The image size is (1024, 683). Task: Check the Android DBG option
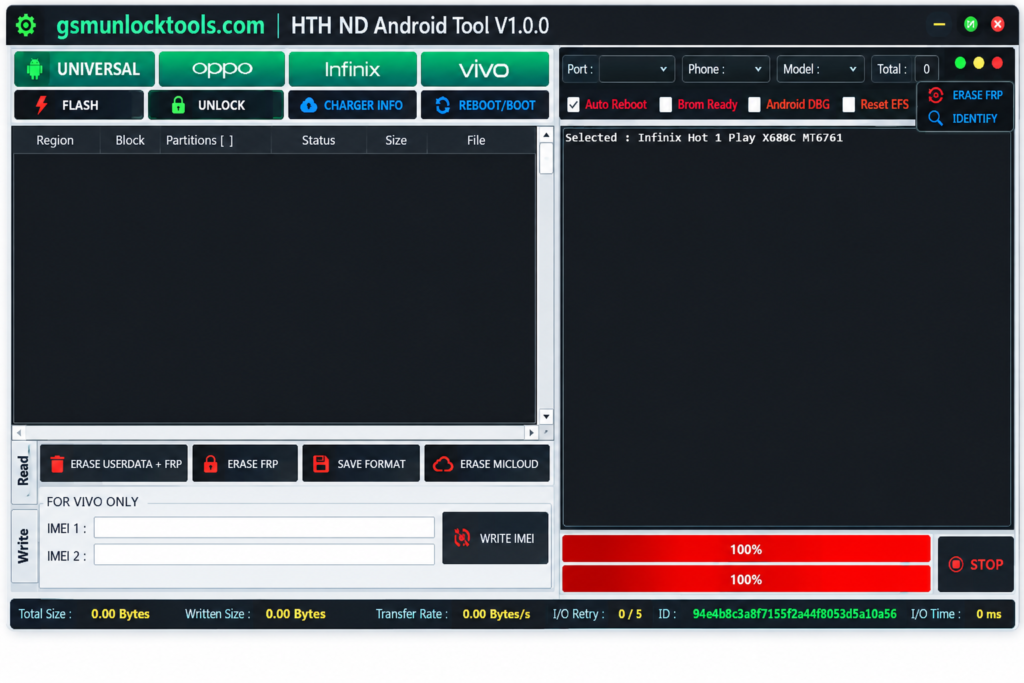[x=754, y=104]
